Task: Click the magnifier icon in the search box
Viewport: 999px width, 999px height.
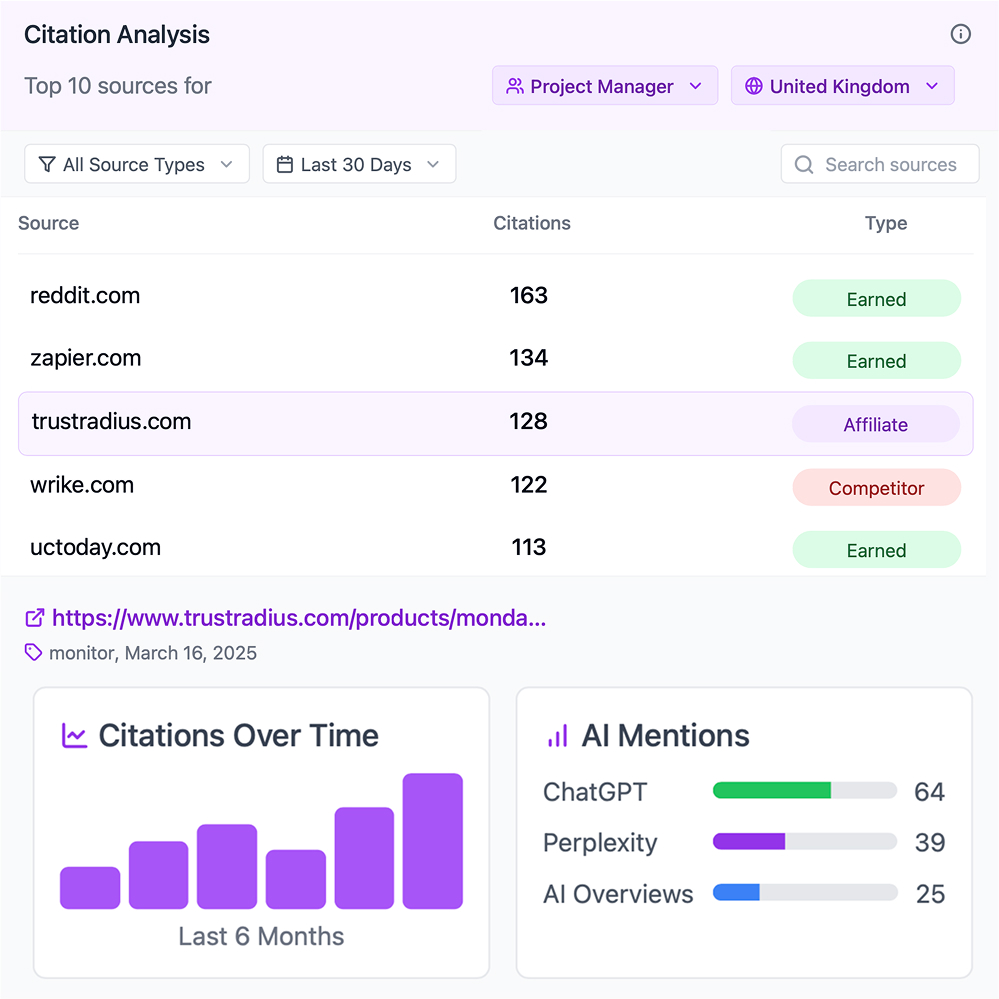Action: tap(804, 165)
